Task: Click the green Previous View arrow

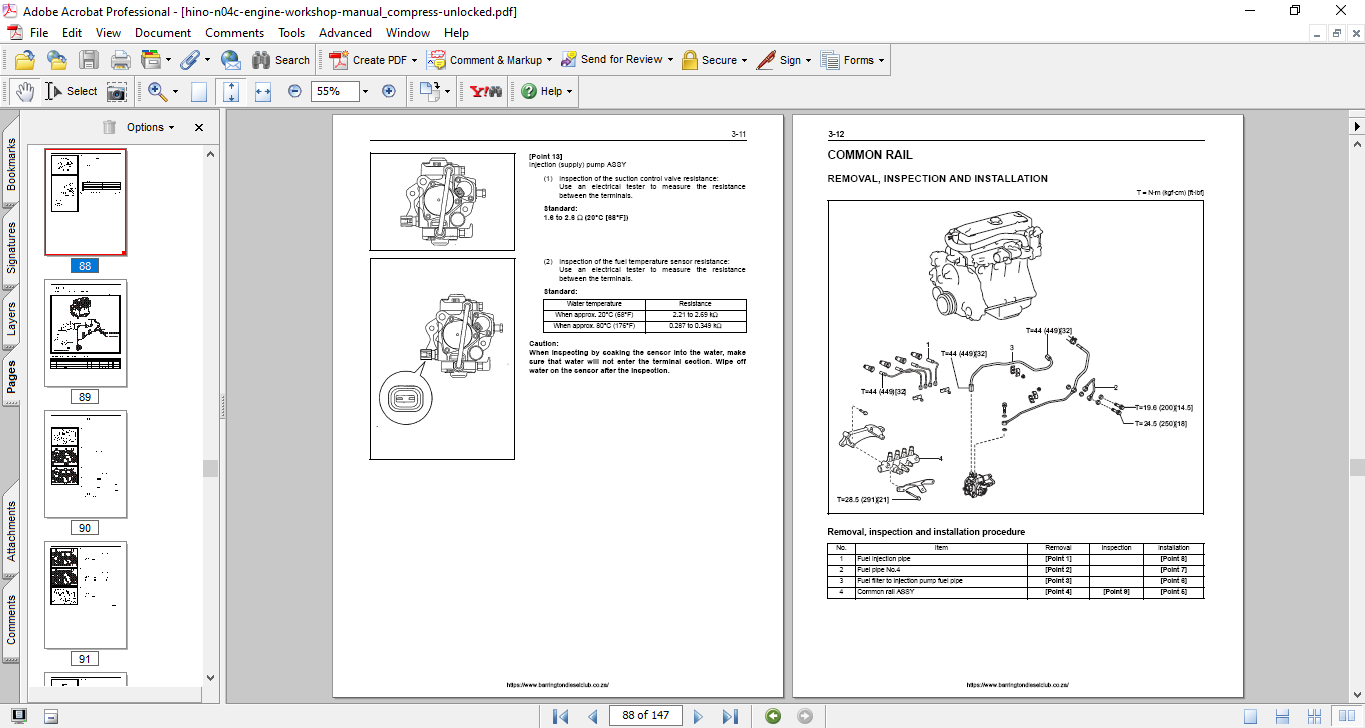Action: pyautogui.click(x=772, y=716)
